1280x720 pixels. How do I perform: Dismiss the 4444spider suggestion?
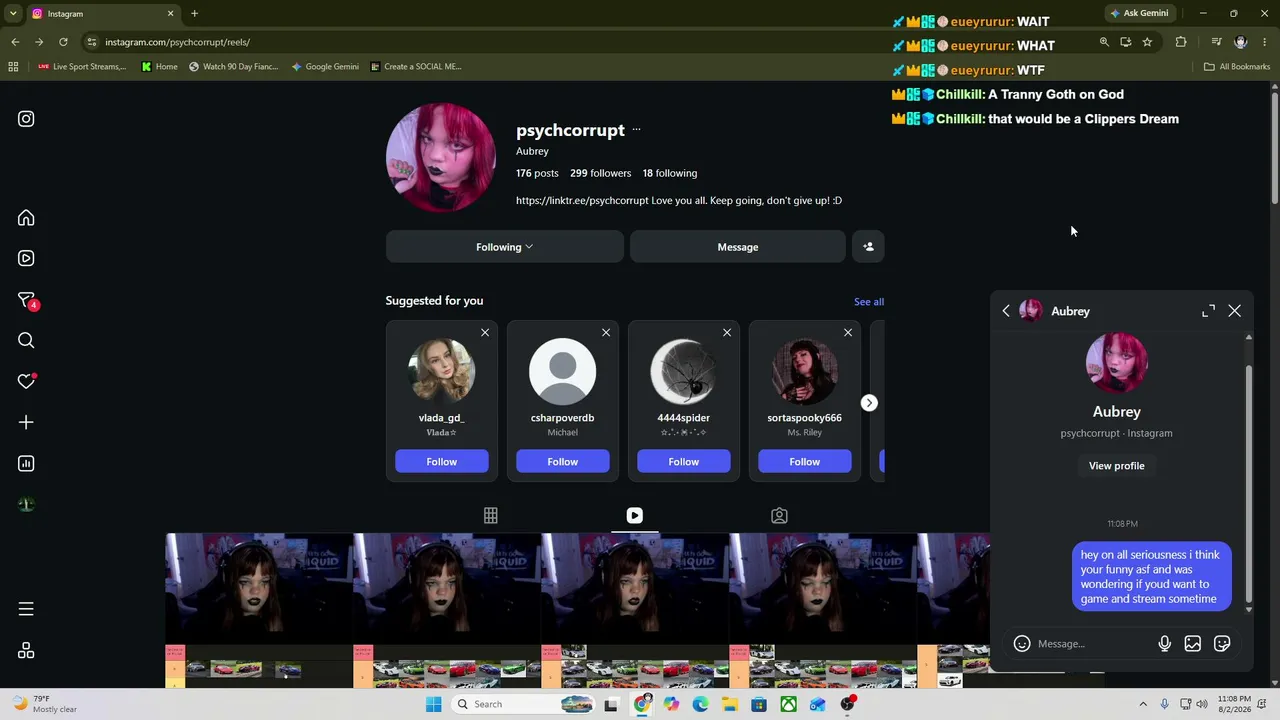[727, 333]
